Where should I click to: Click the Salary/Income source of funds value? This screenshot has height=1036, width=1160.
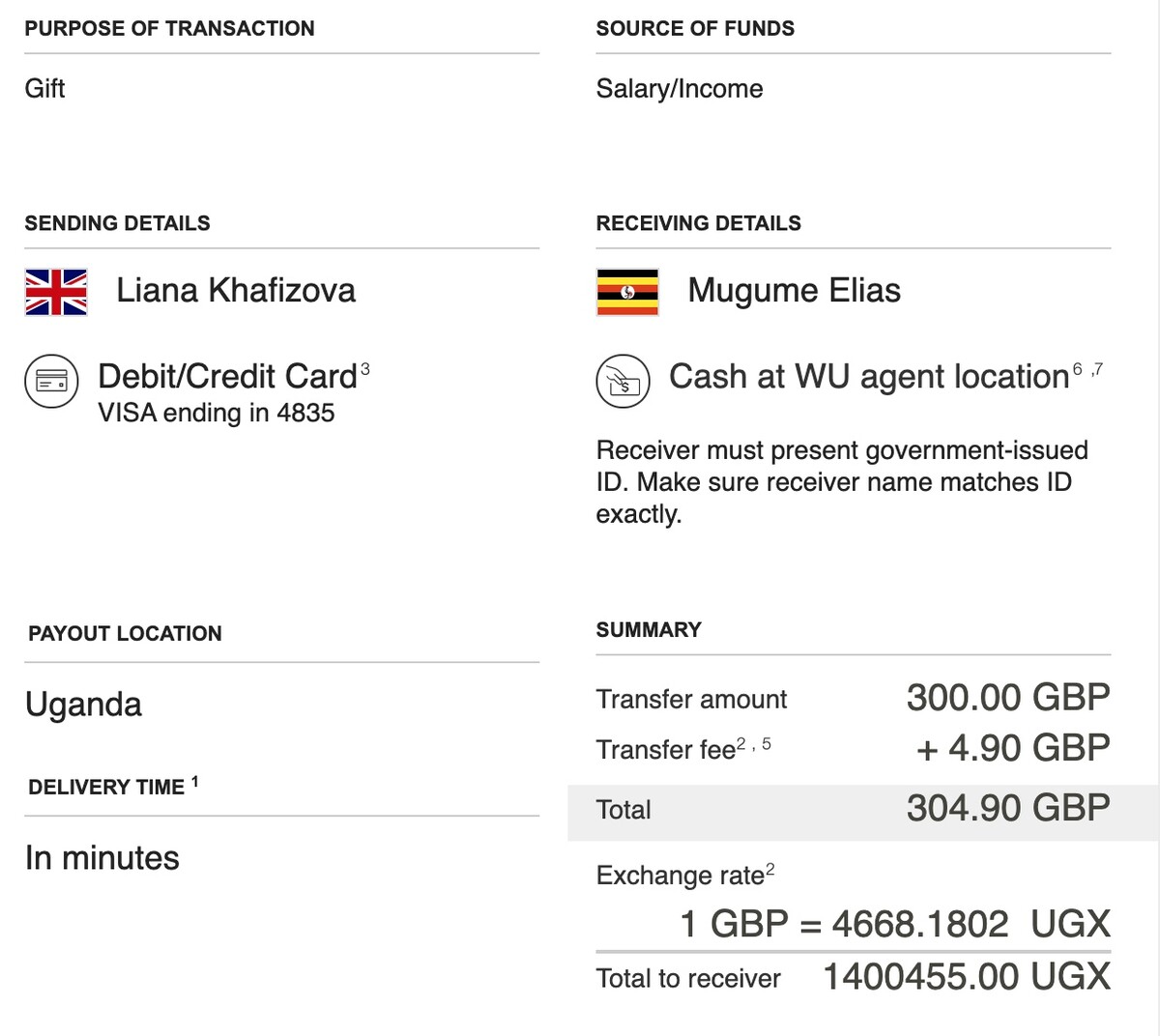tap(679, 88)
